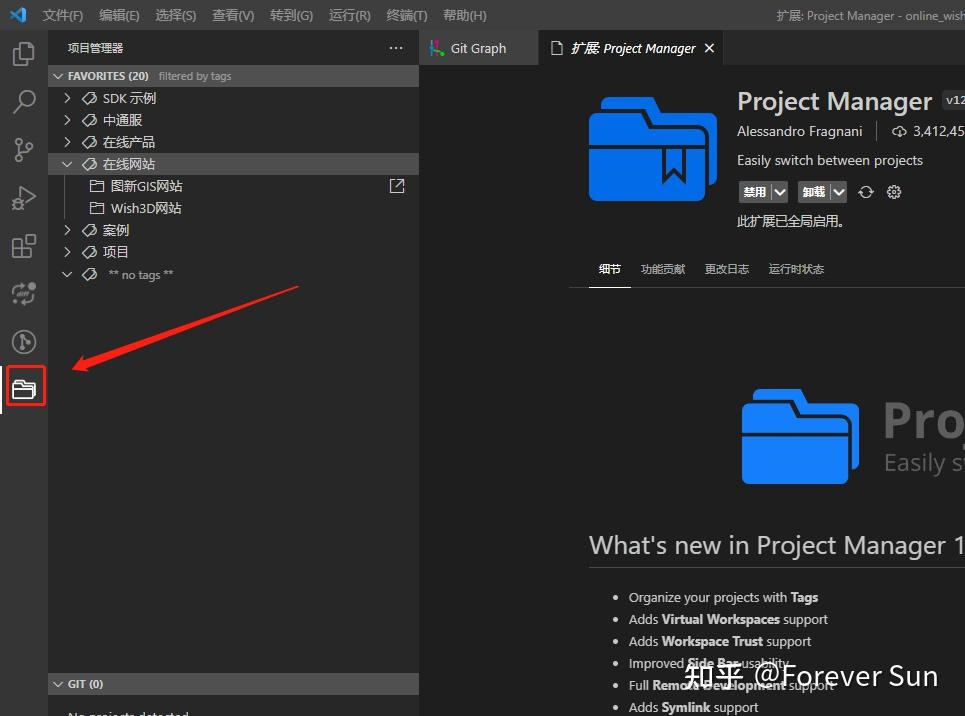Expand the 中通服 tag

coord(67,120)
